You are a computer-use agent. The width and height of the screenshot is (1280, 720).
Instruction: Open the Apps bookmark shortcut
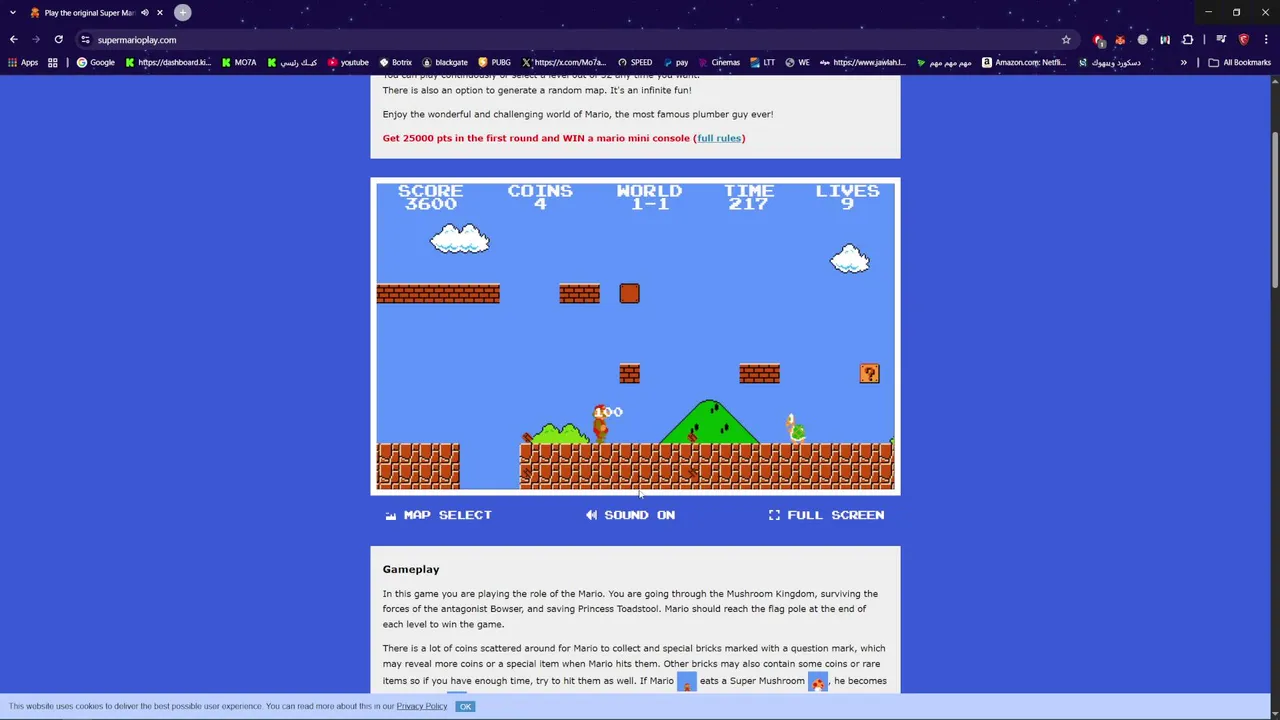(23, 62)
